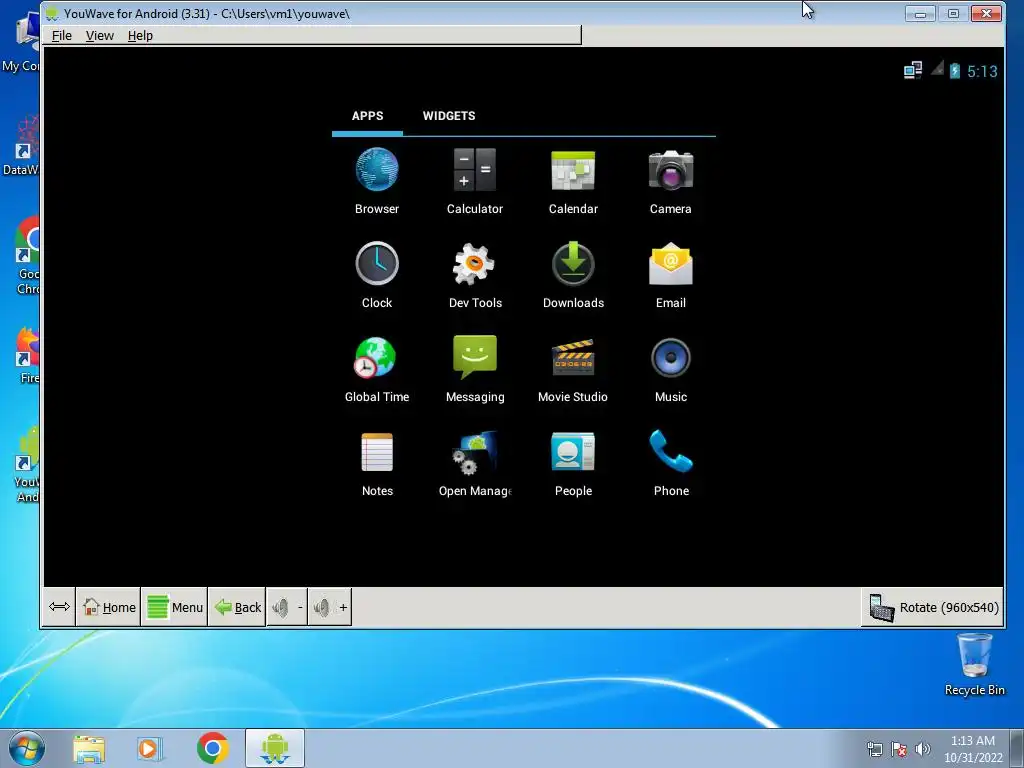Screen dimensions: 1024x768
Task: Select the Recycle Bin desktop icon
Action: tap(974, 665)
